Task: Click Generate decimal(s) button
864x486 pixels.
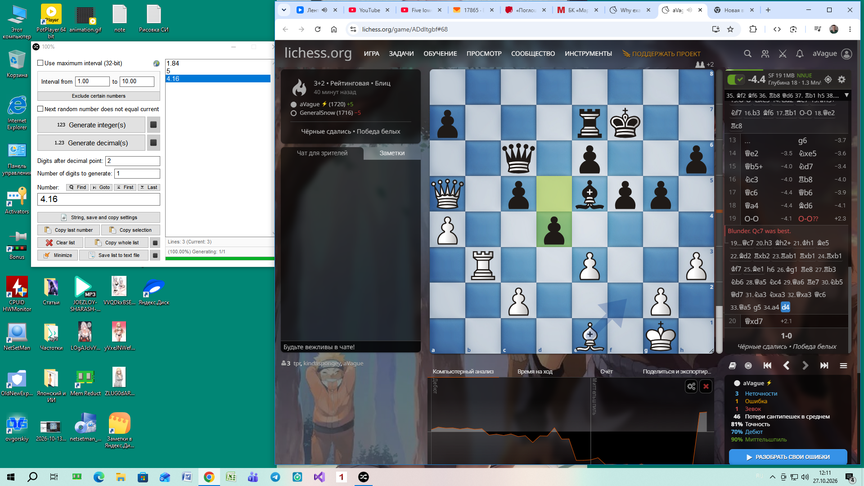Action: (x=91, y=143)
